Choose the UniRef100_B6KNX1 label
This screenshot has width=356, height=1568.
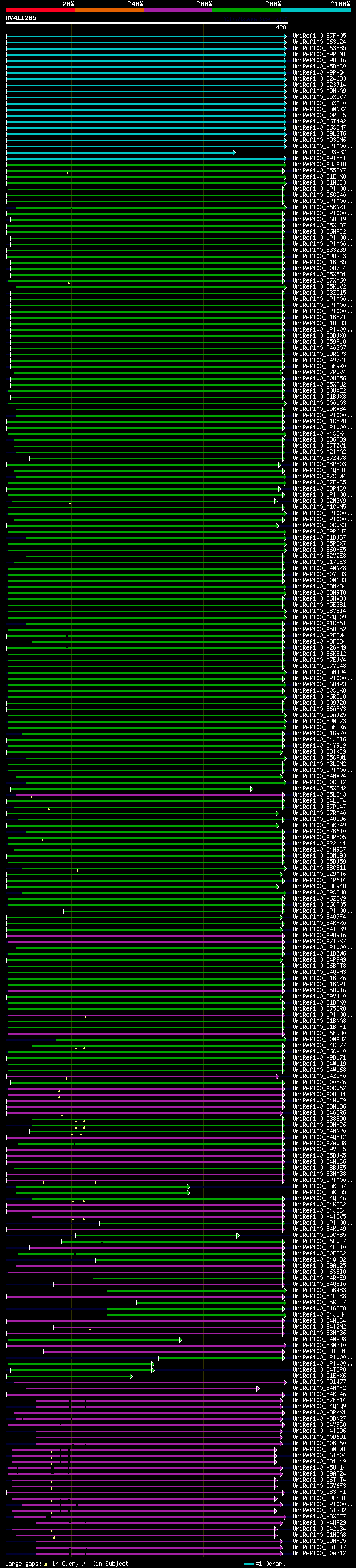coord(319,207)
